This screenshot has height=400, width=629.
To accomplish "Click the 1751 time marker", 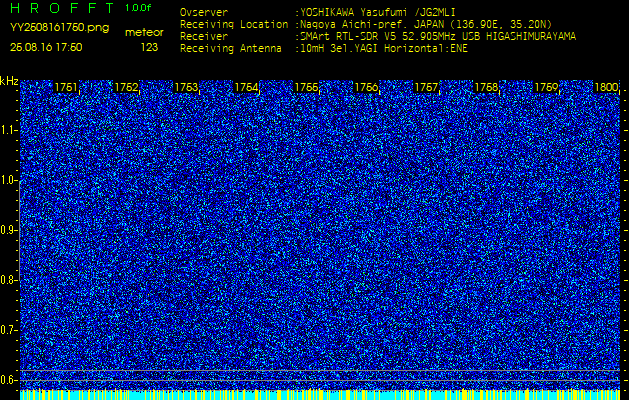I will (66, 87).
